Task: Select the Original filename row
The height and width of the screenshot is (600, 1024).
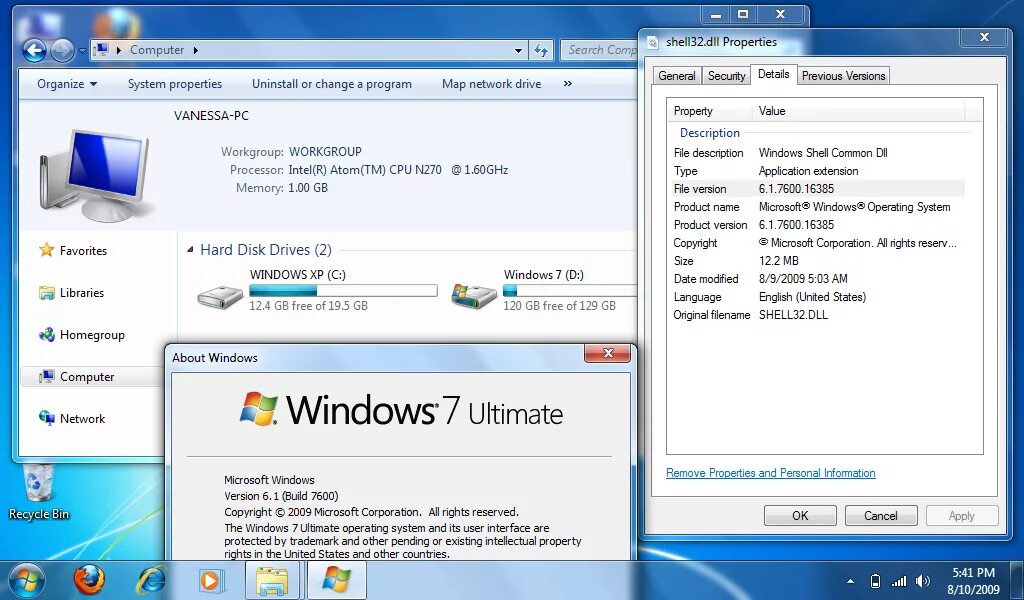Action: click(816, 315)
